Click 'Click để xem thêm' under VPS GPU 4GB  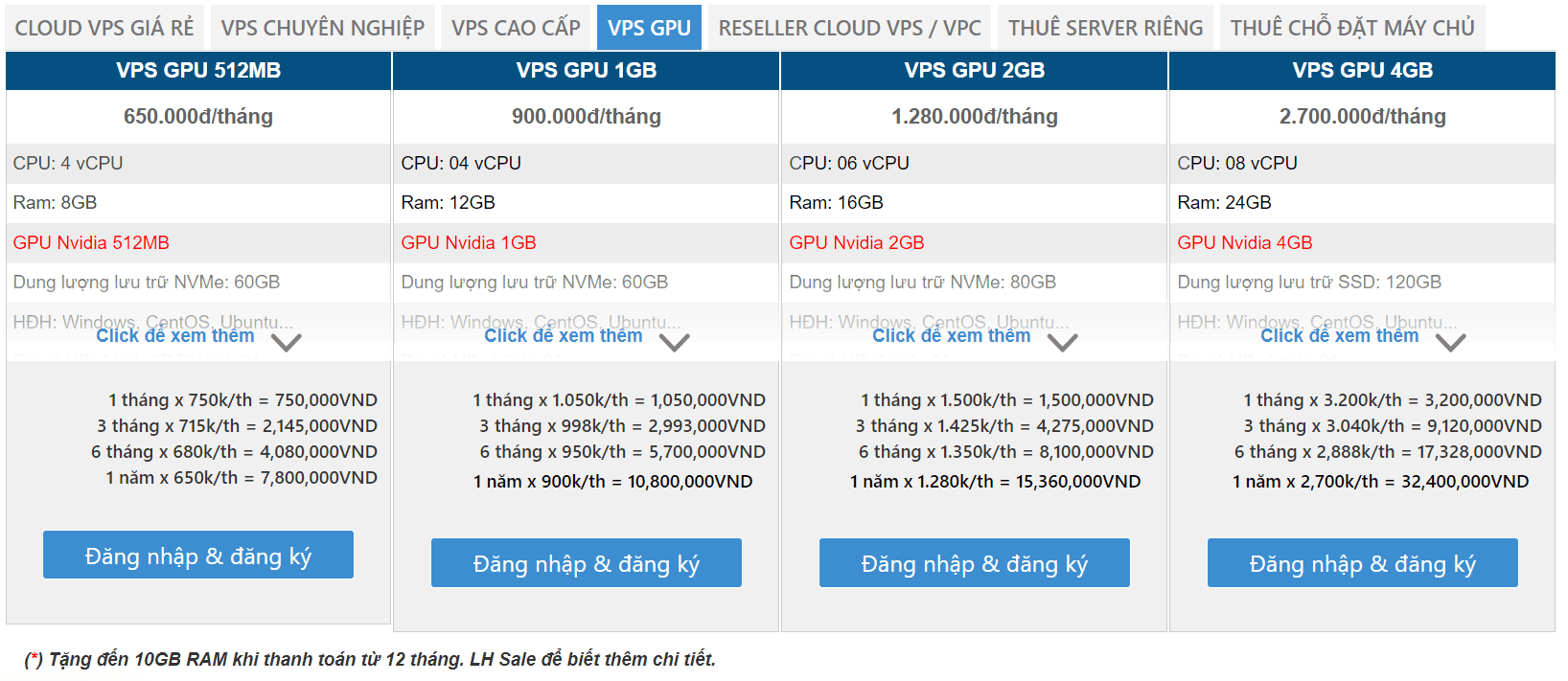click(x=1340, y=336)
